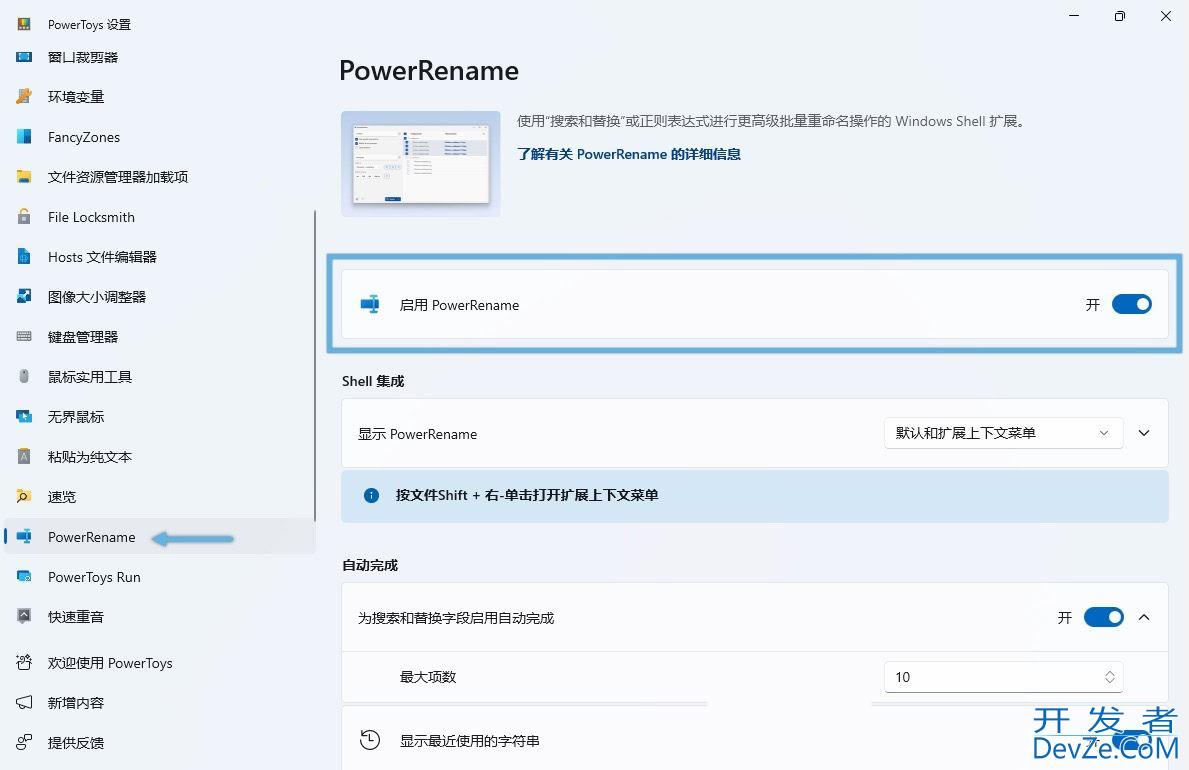This screenshot has height=770, width=1189.
Task: Click the 显示 PowerRename label
Action: 418,434
